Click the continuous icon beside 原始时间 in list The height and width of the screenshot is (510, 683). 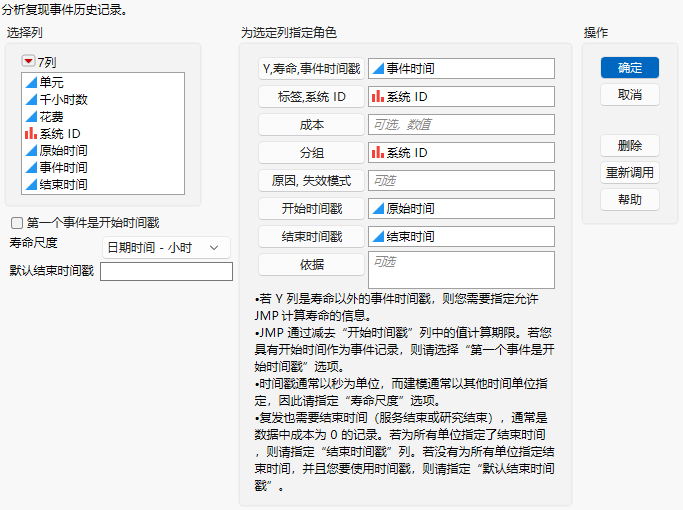coord(31,150)
